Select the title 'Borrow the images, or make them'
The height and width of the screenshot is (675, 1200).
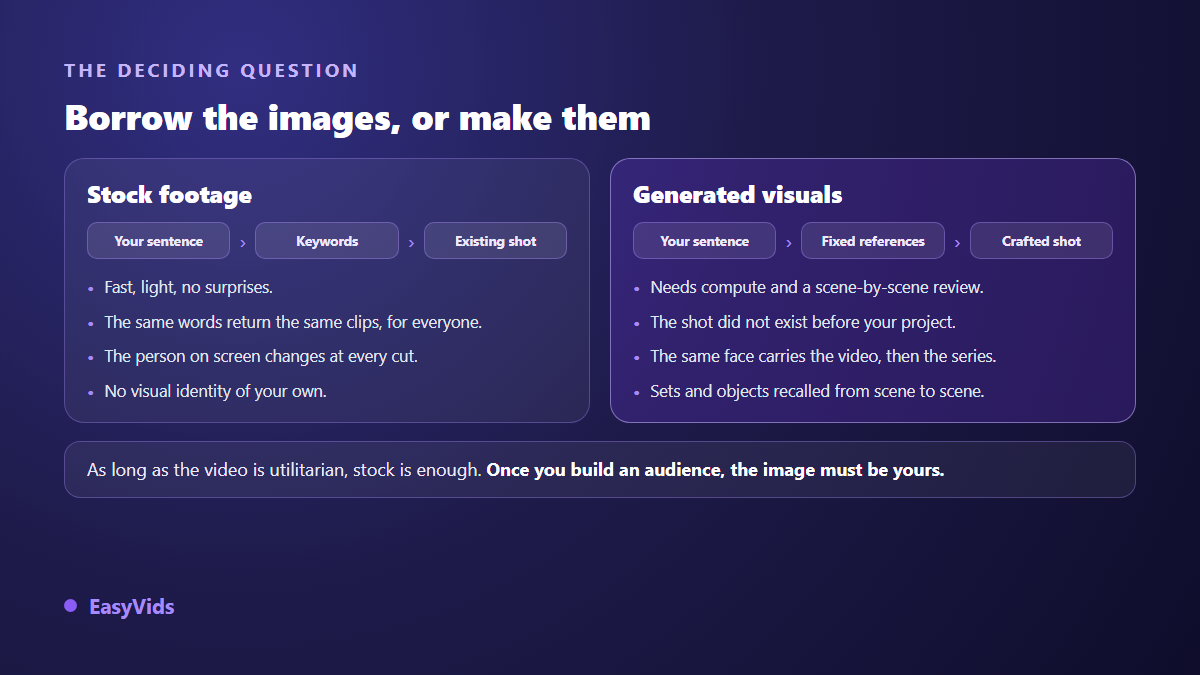tap(358, 118)
